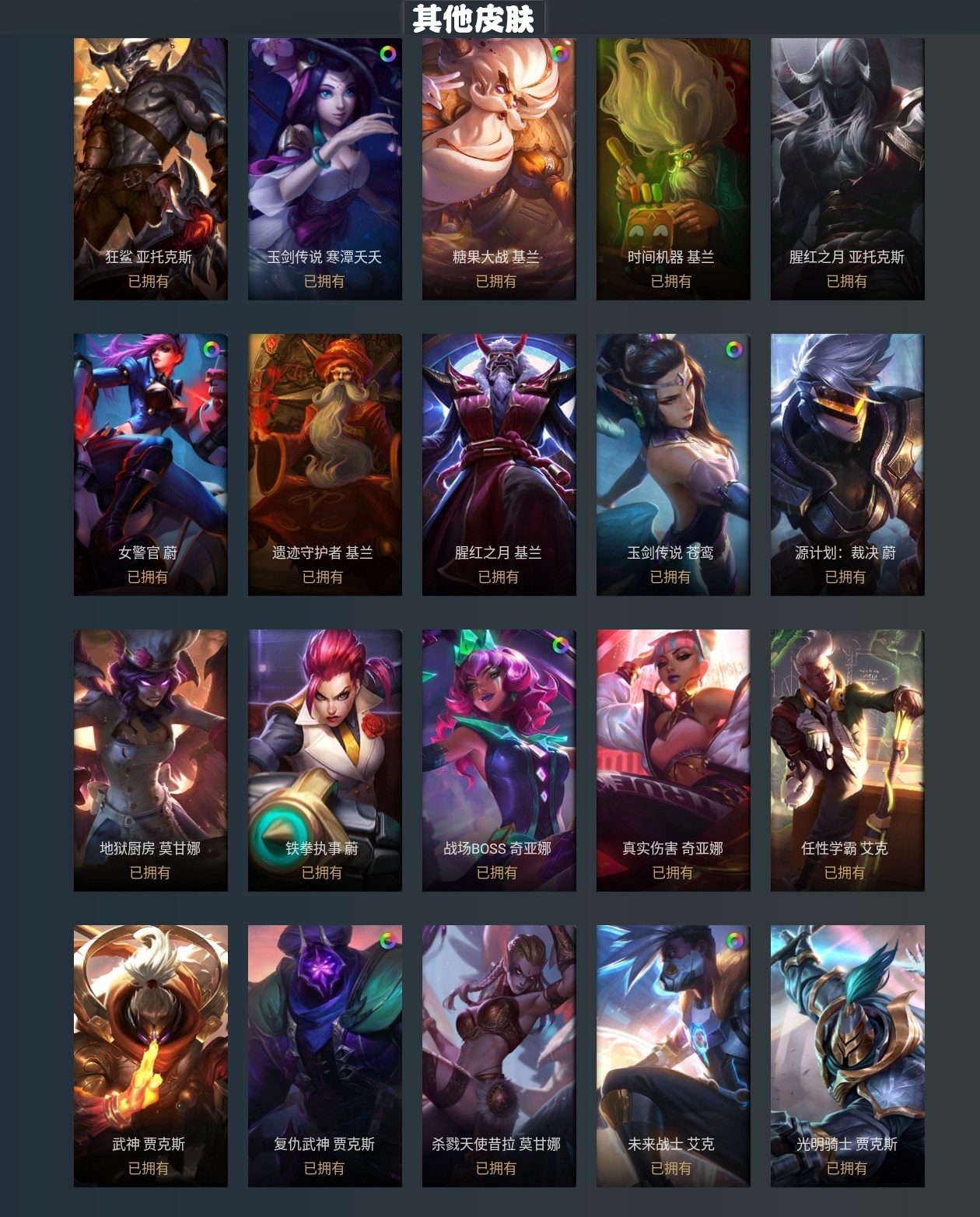Select the 光明骑士 贾克斯 skin card
Image resolution: width=980 pixels, height=1217 pixels.
point(848,1056)
